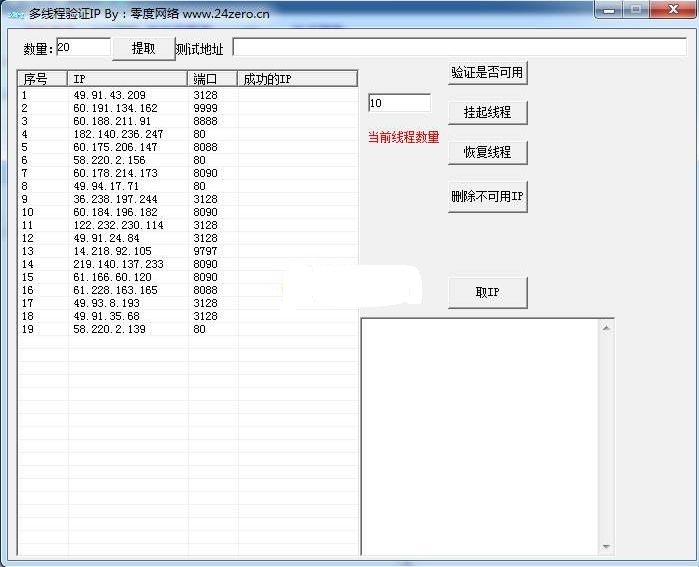Select row with IP 36.238.197.244
Screen dimensions: 699x567
pos(188,199)
